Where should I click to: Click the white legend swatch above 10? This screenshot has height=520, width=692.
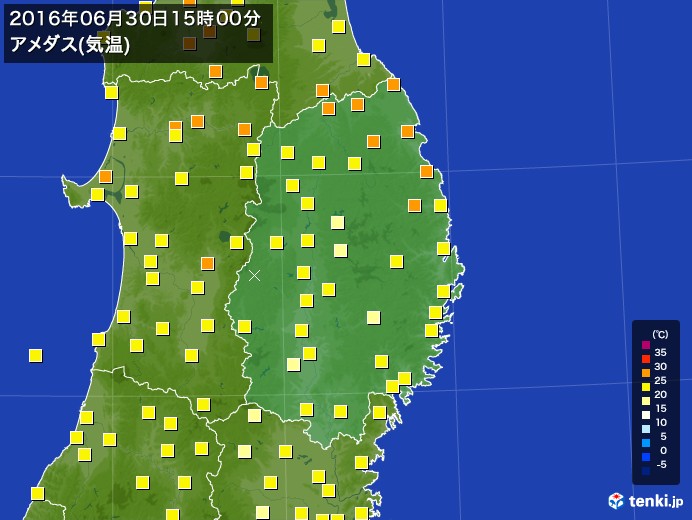click(x=646, y=415)
